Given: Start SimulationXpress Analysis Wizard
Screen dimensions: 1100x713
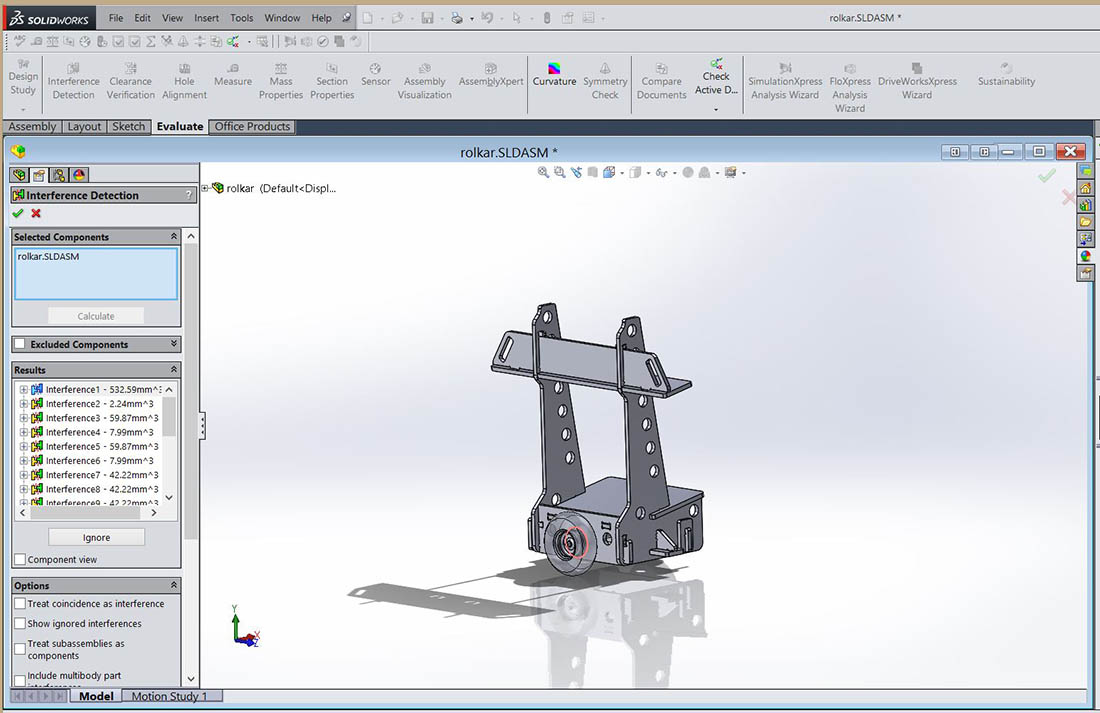Looking at the screenshot, I should (x=785, y=81).
